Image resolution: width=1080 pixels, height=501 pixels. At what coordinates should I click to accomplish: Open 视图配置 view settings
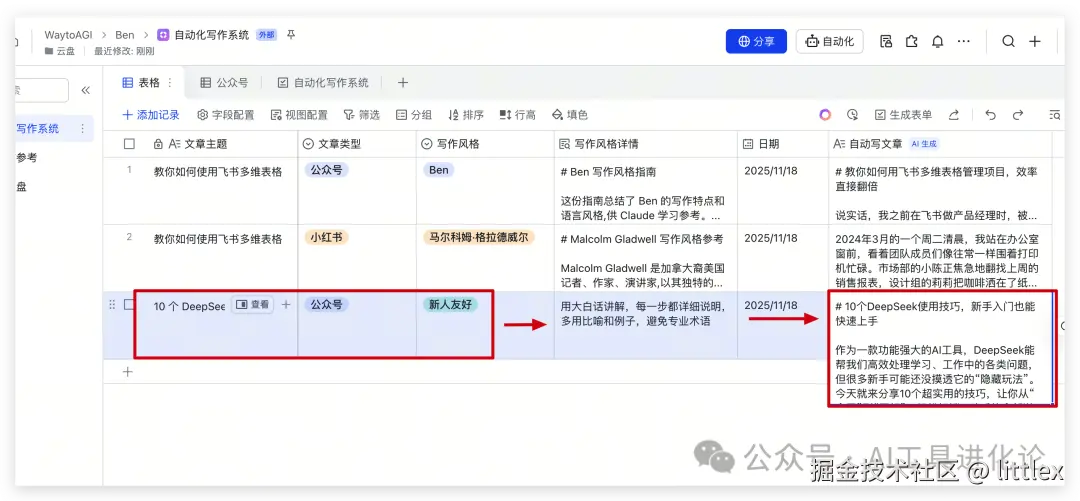point(299,115)
